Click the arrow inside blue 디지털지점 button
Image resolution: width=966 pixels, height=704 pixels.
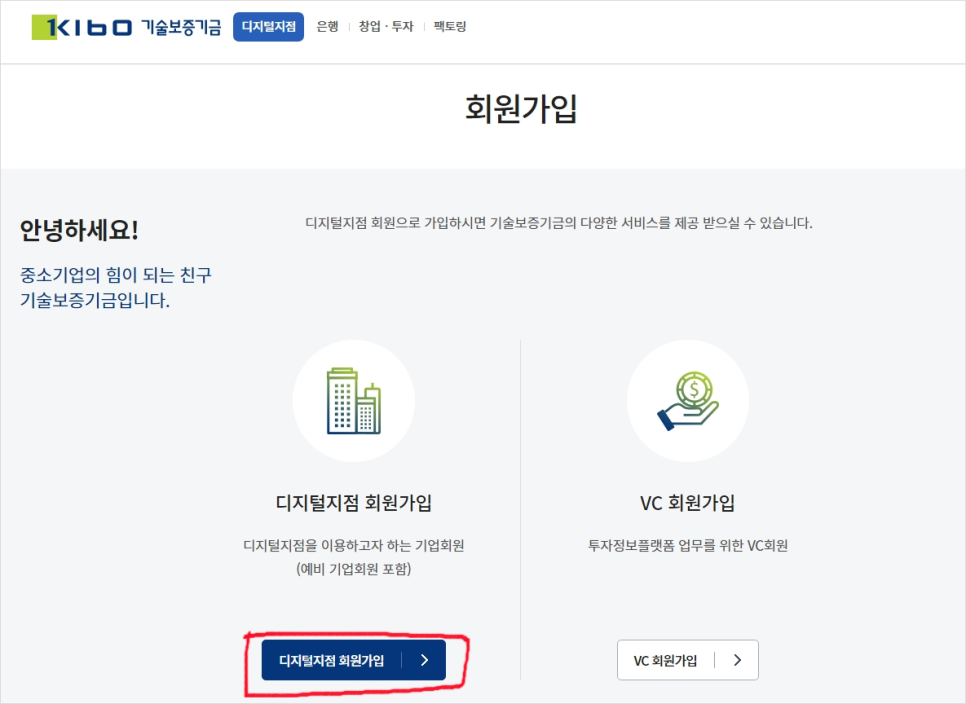[424, 660]
